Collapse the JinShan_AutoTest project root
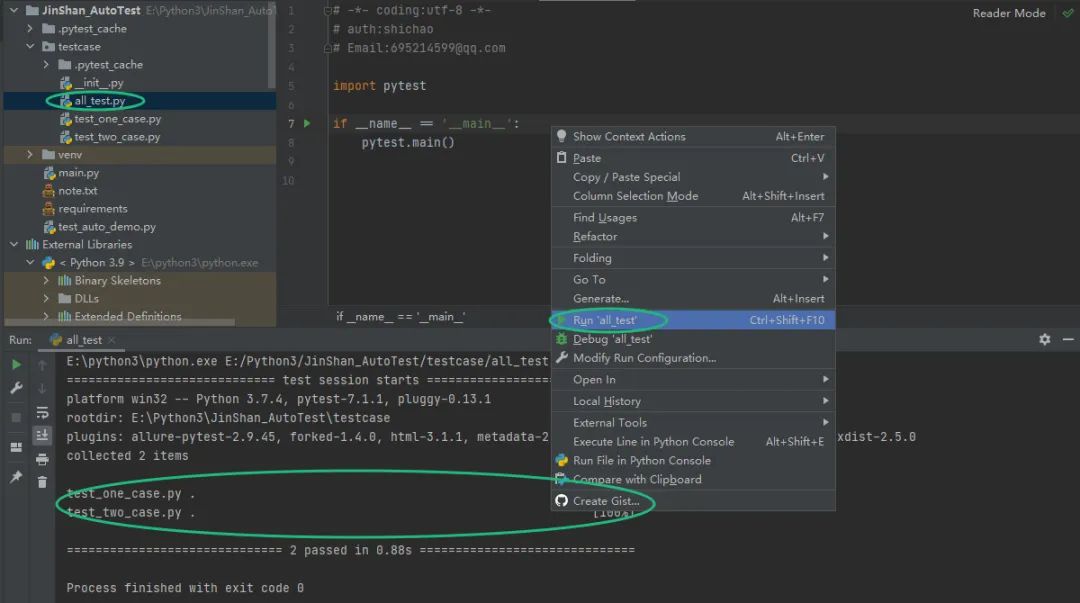 14,10
